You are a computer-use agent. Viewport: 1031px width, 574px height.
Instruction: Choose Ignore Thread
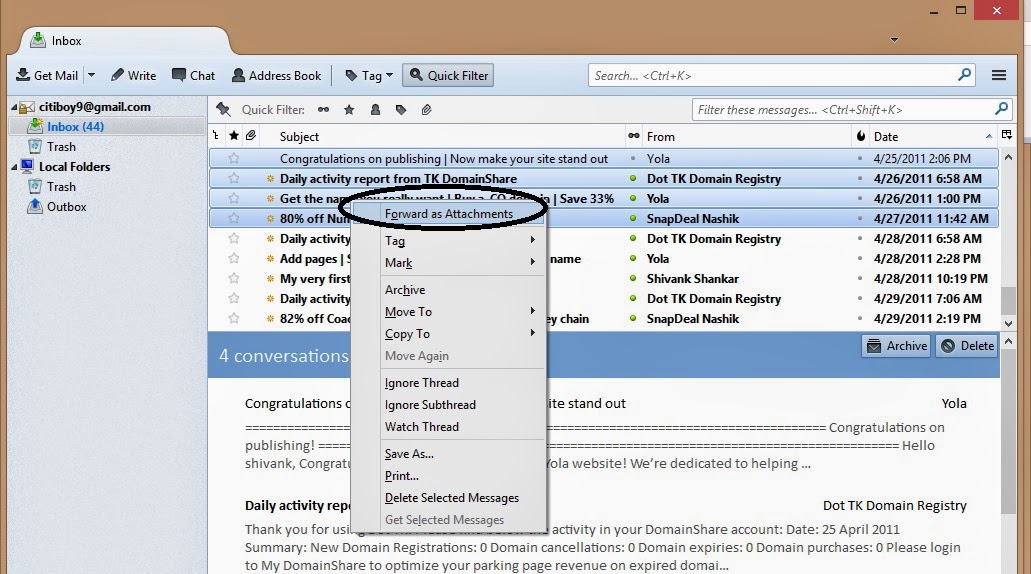point(448,383)
